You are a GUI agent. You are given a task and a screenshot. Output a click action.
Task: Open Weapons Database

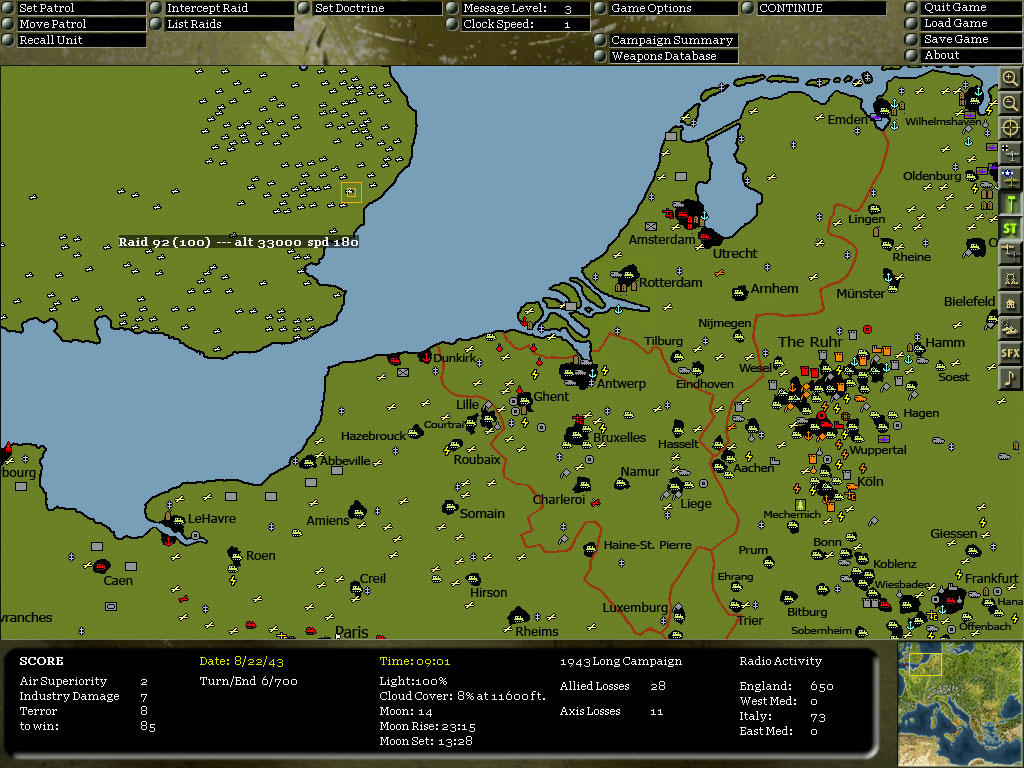click(x=666, y=56)
